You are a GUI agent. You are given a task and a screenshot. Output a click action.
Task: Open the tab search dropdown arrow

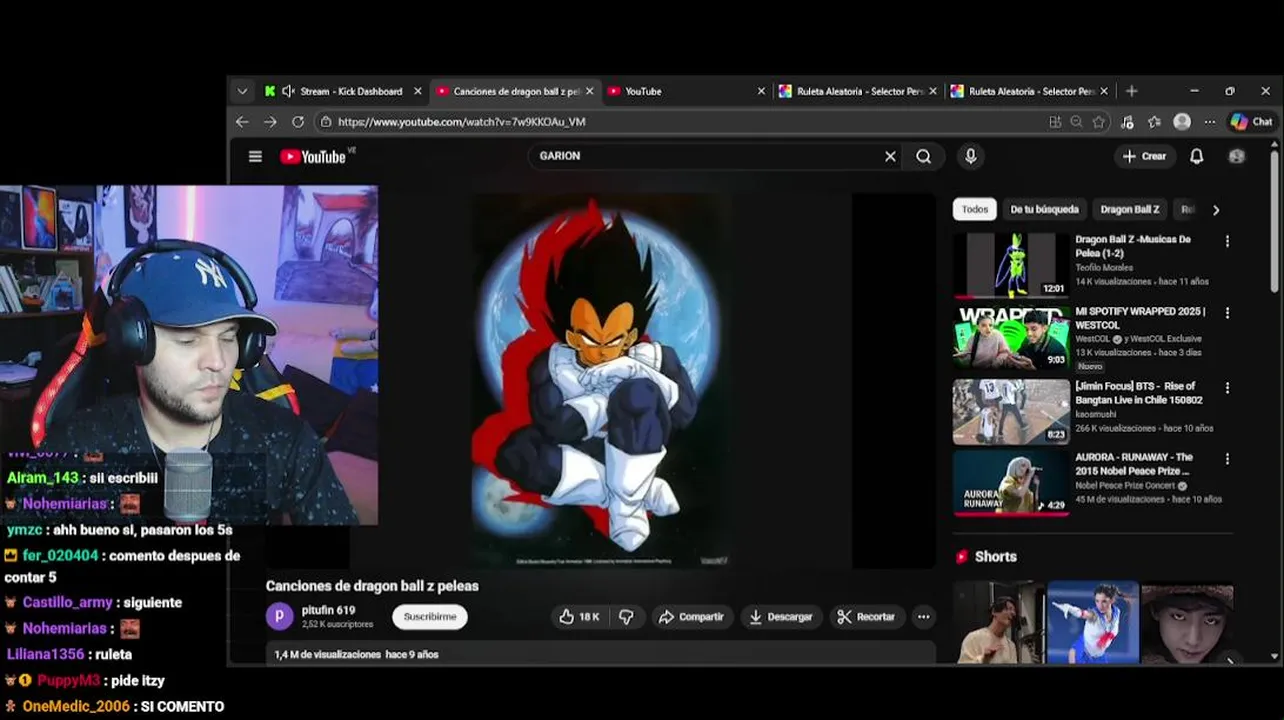coord(242,91)
